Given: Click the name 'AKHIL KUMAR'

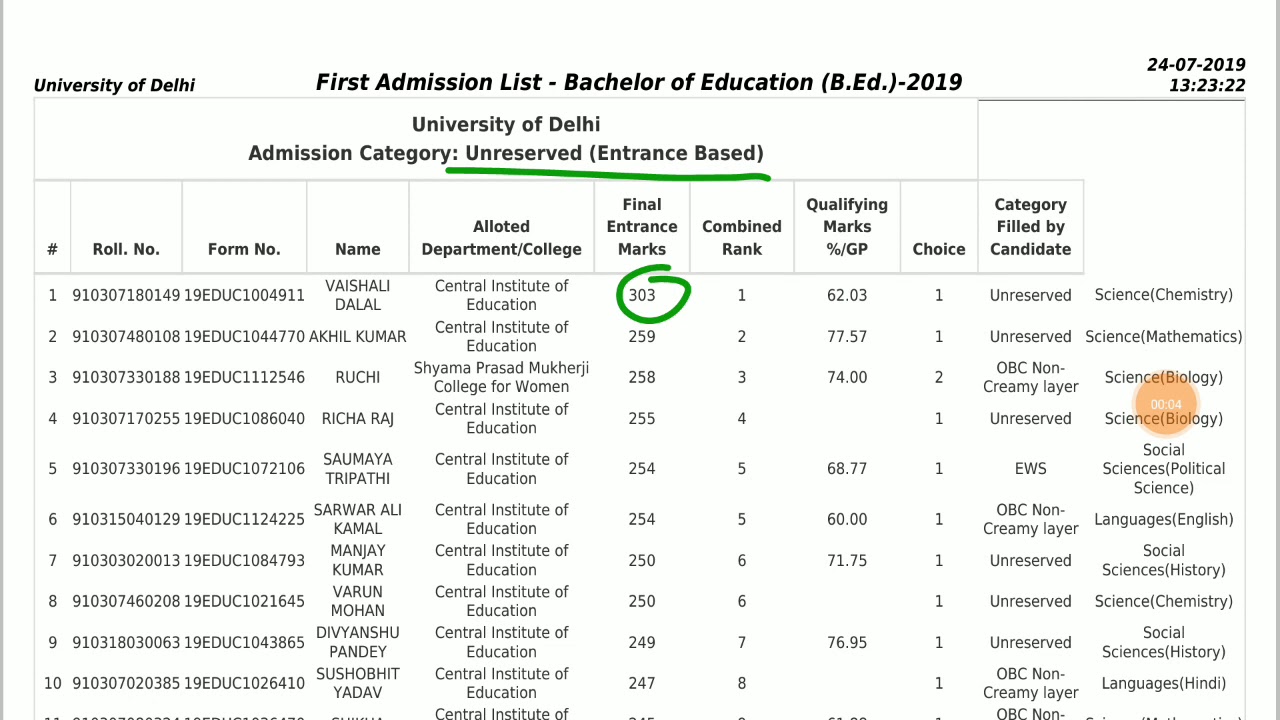Looking at the screenshot, I should (x=358, y=337).
